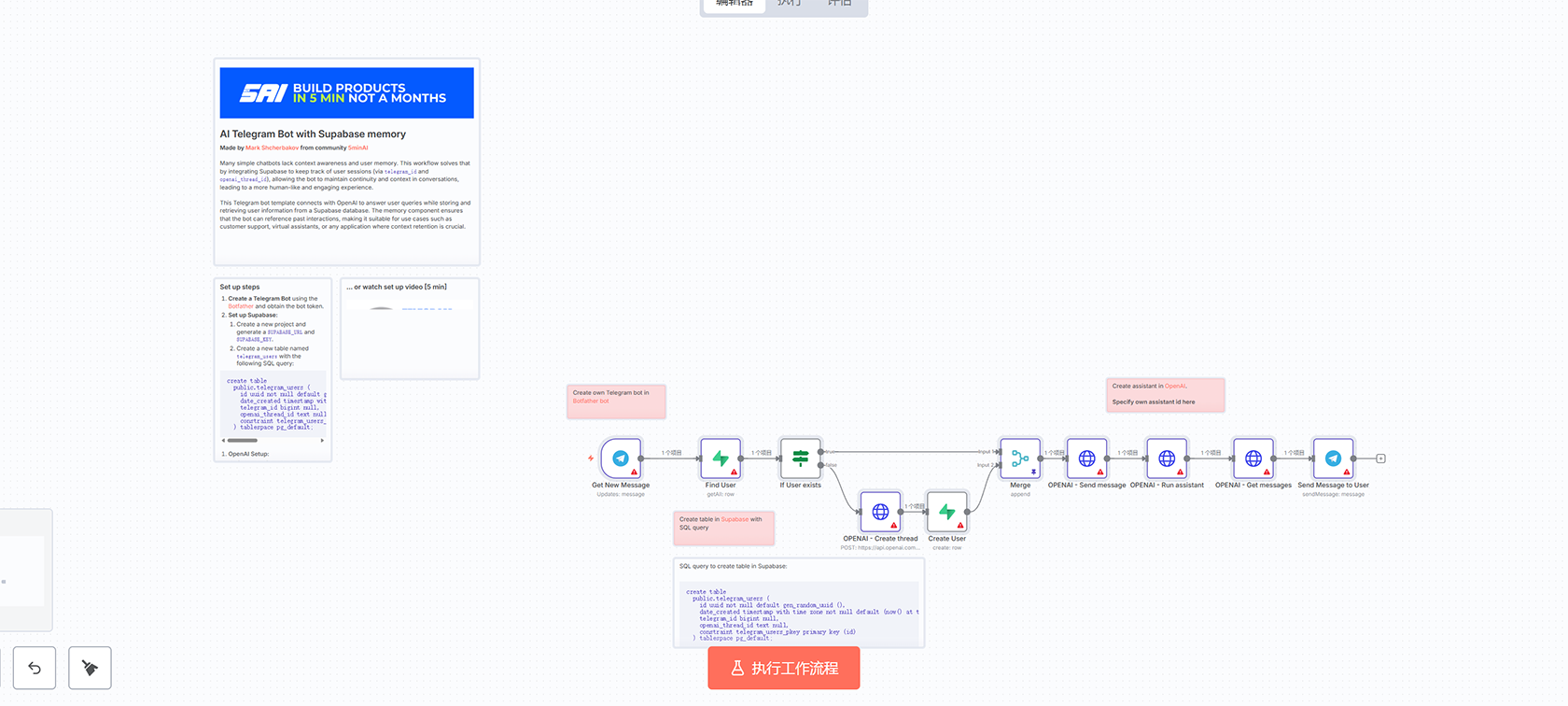Click the undo arrow button
Image resolution: width=1568 pixels, height=706 pixels.
pyautogui.click(x=35, y=668)
